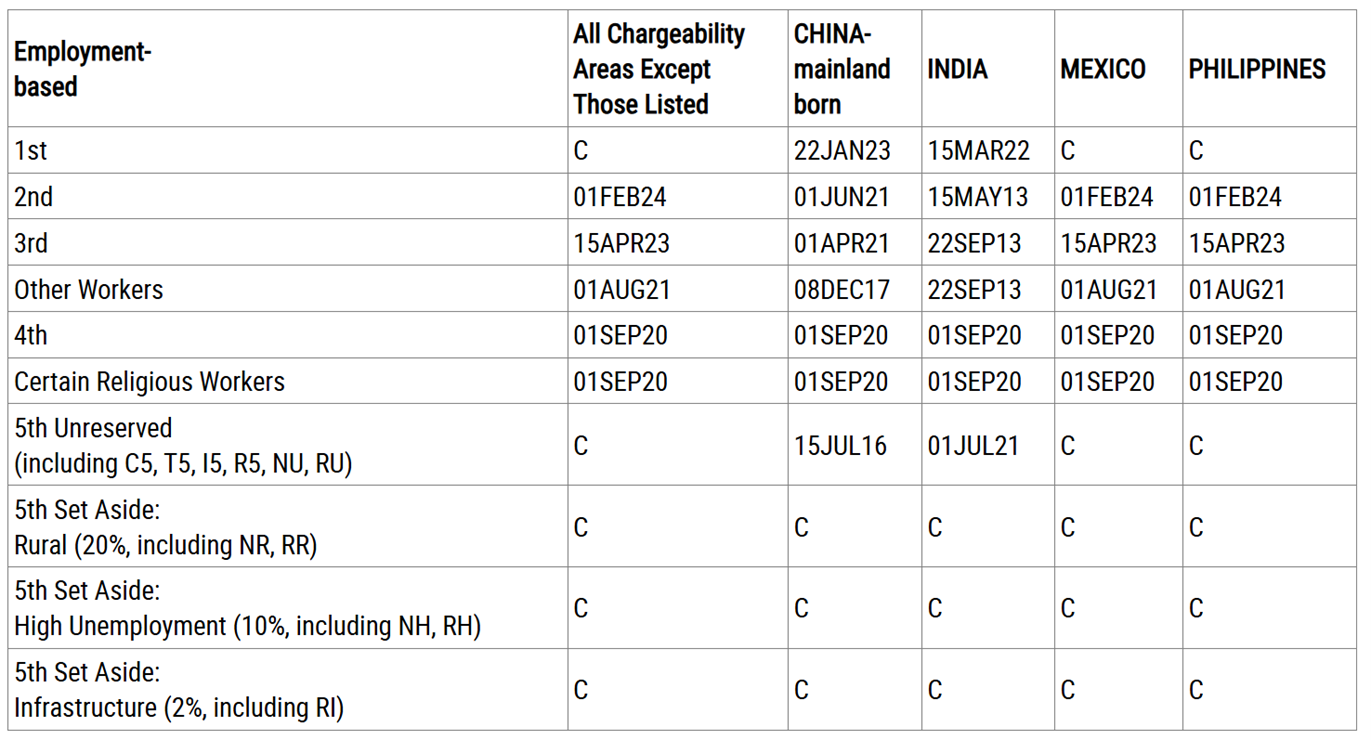This screenshot has height=740, width=1371.
Task: Click the Employment-based column header
Action: (82, 69)
